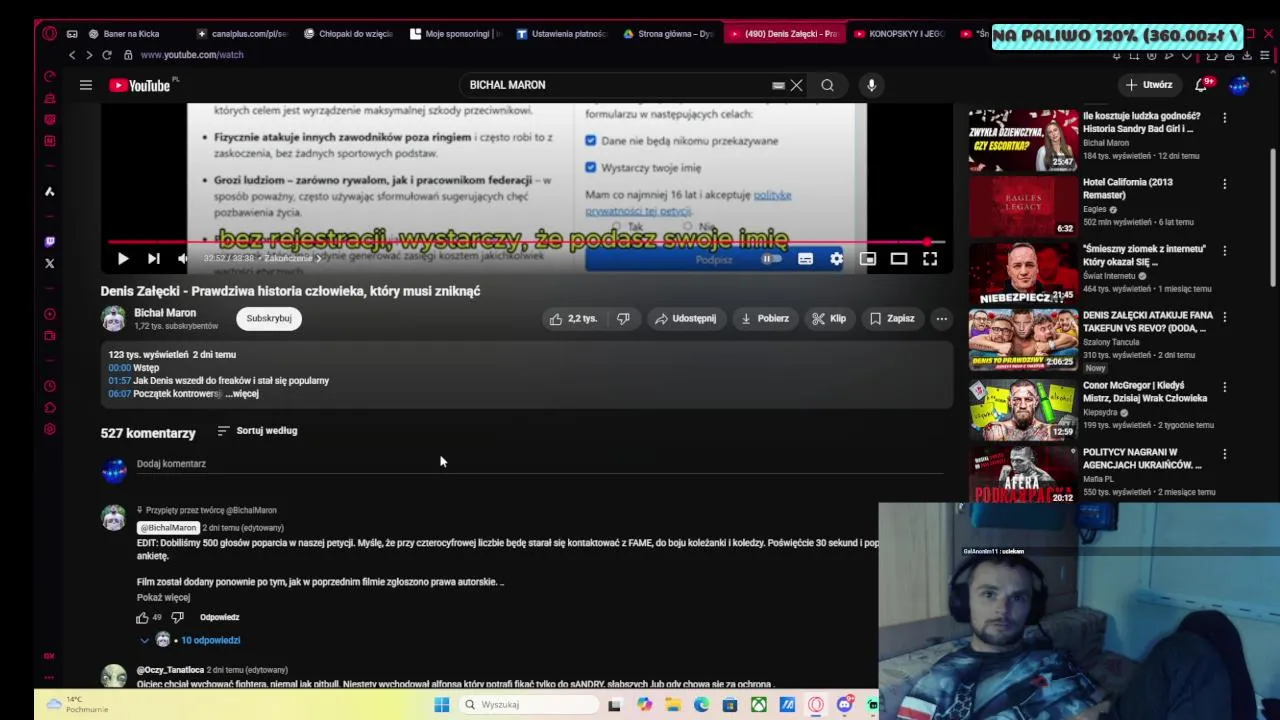Viewport: 1280px width, 720px height.
Task: Click the taskbar Wyszukaj search box
Action: pyautogui.click(x=527, y=704)
